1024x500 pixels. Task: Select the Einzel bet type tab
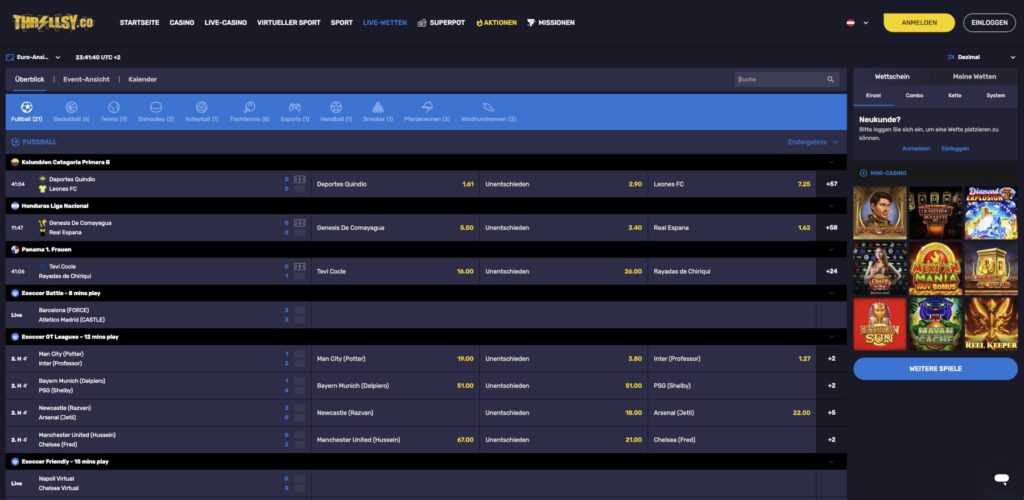click(873, 95)
